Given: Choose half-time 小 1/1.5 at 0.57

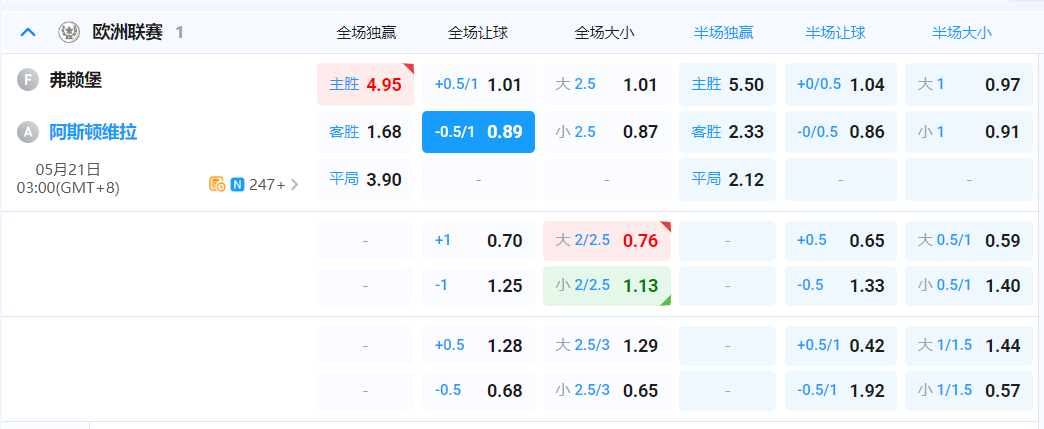Looking at the screenshot, I should point(969,390).
